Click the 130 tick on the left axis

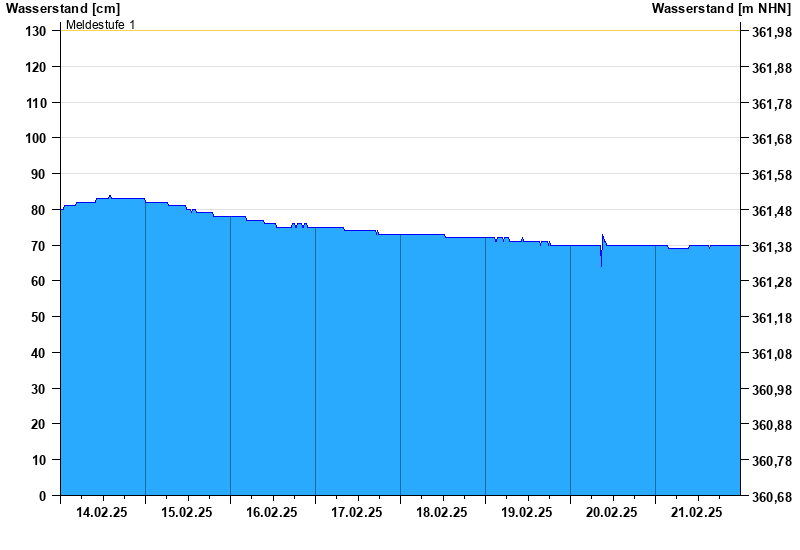click(36, 31)
